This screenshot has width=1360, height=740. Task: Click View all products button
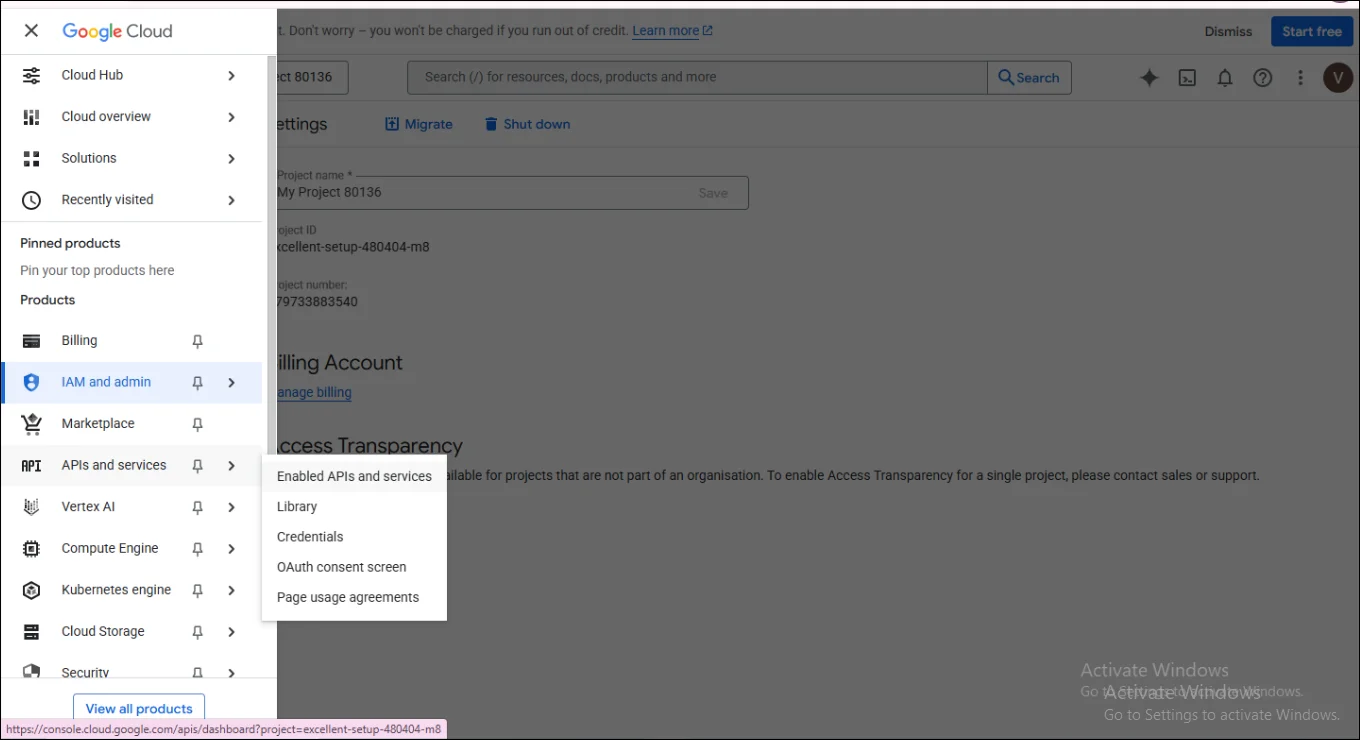139,708
